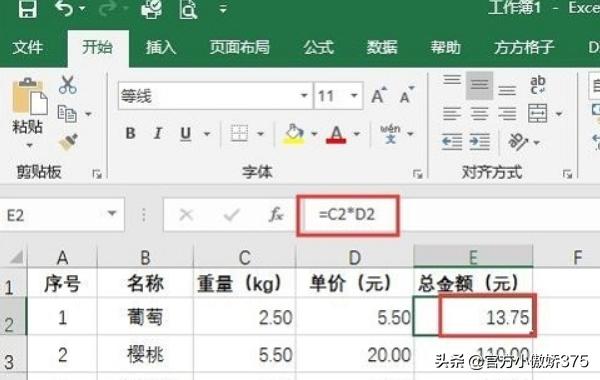
Task: Toggle Underline formatting
Action: [186, 134]
